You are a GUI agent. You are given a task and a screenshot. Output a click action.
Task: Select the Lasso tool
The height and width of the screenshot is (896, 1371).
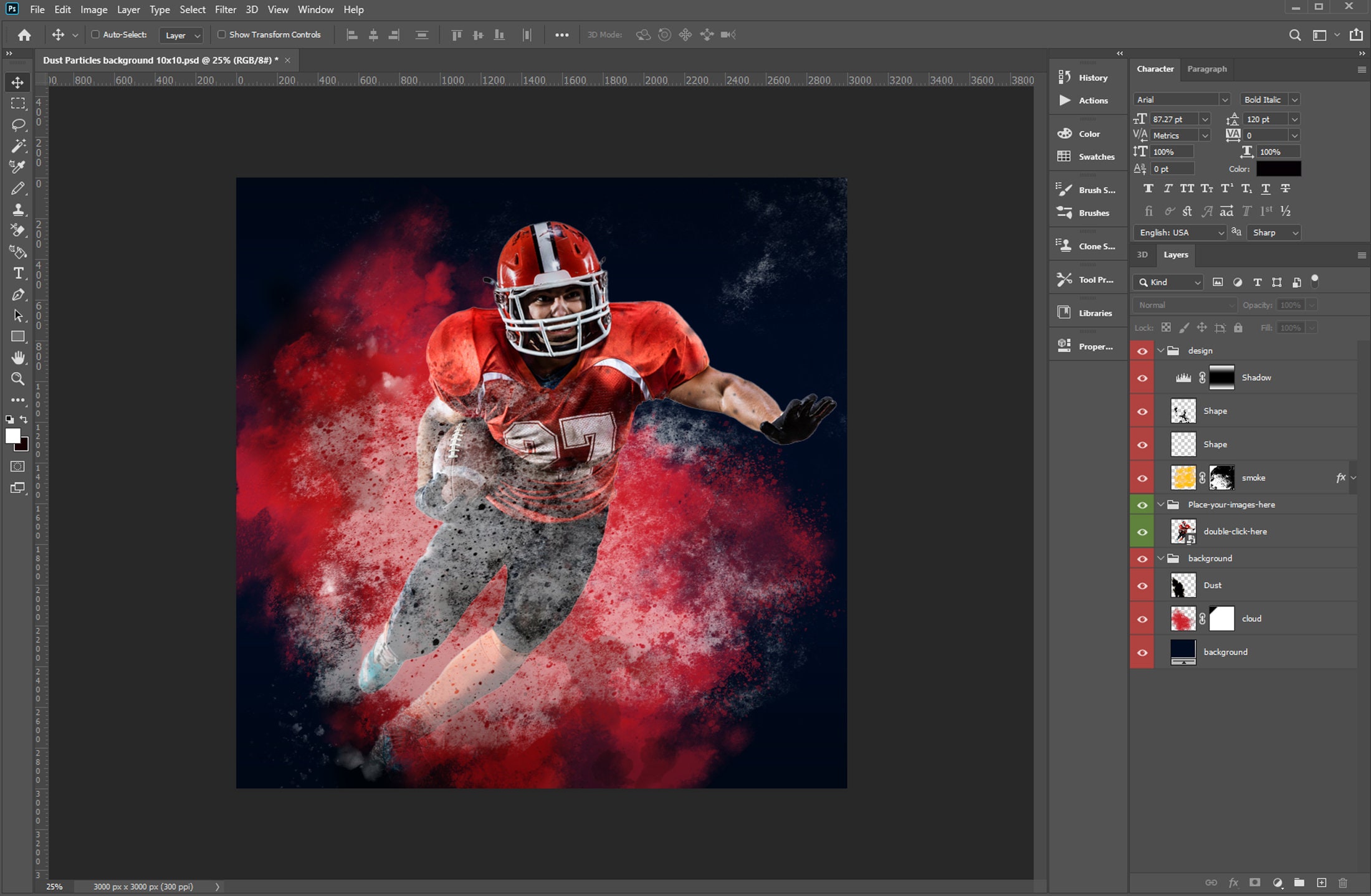[18, 125]
